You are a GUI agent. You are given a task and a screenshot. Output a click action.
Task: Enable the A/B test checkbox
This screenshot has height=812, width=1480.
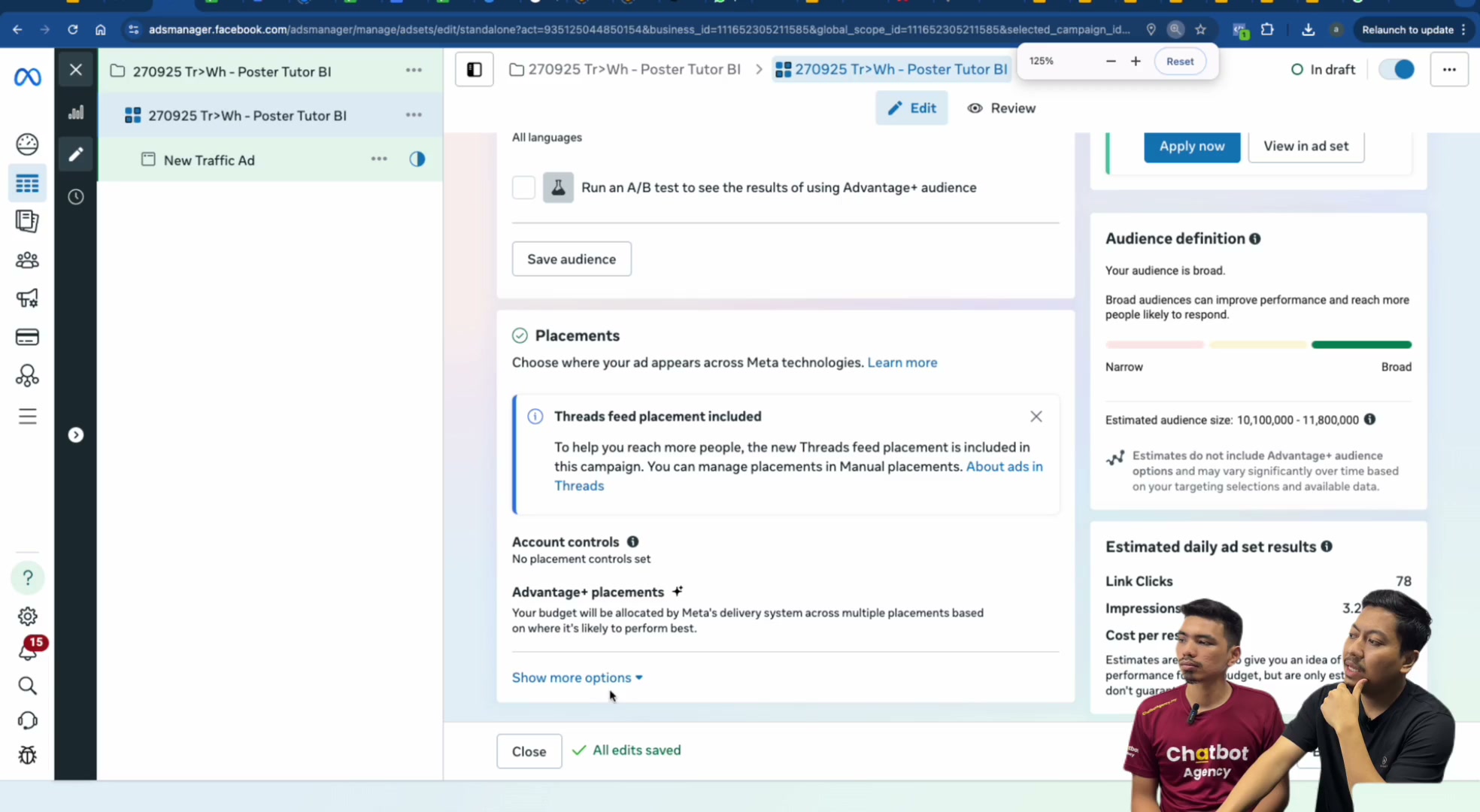523,187
